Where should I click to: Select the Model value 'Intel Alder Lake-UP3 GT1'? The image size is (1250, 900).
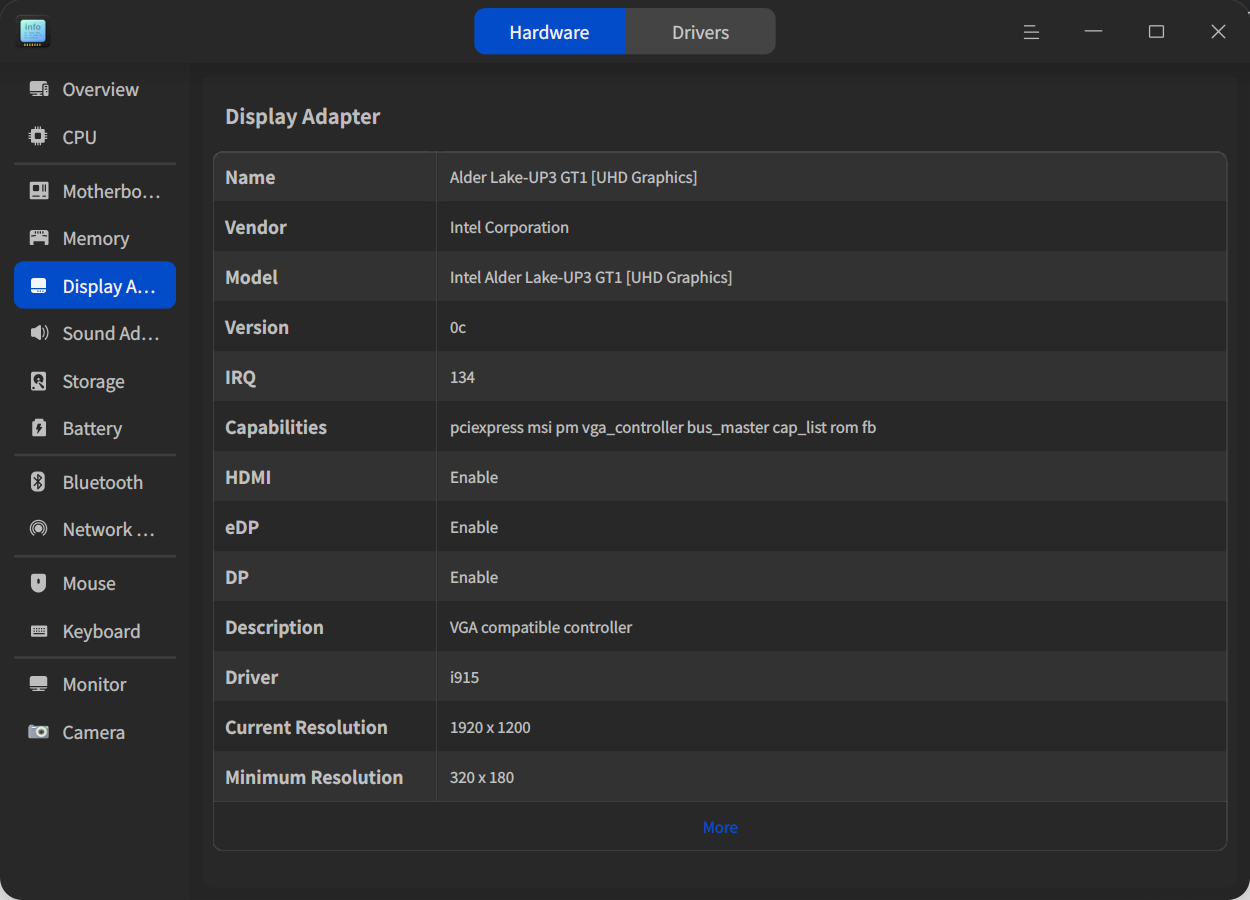591,277
